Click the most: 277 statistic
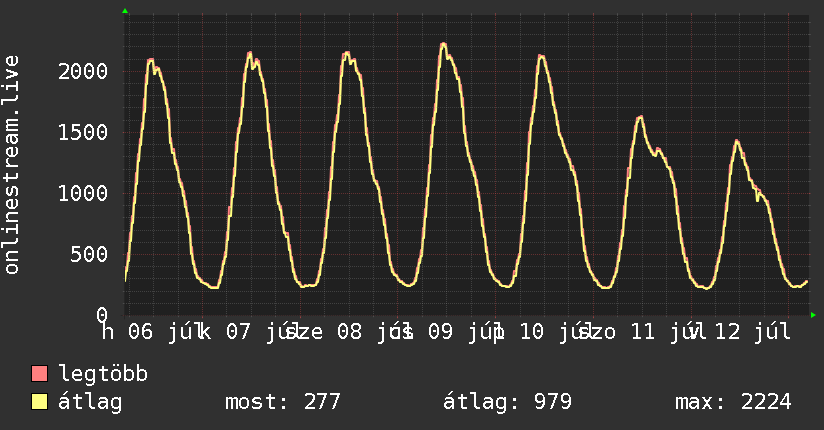824x430 pixels. pos(283,402)
